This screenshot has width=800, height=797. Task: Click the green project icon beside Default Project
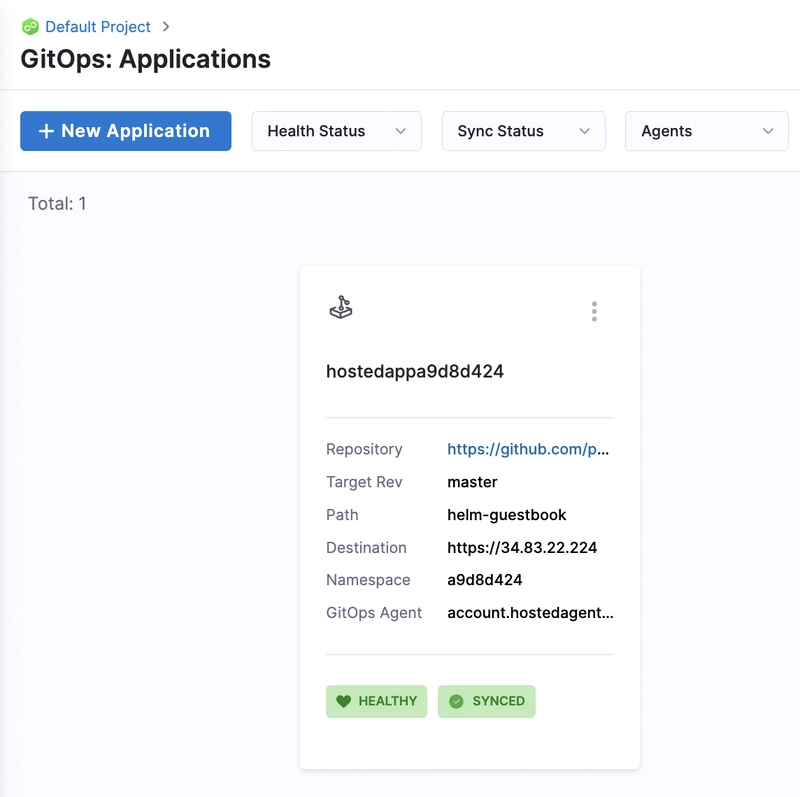coord(30,27)
